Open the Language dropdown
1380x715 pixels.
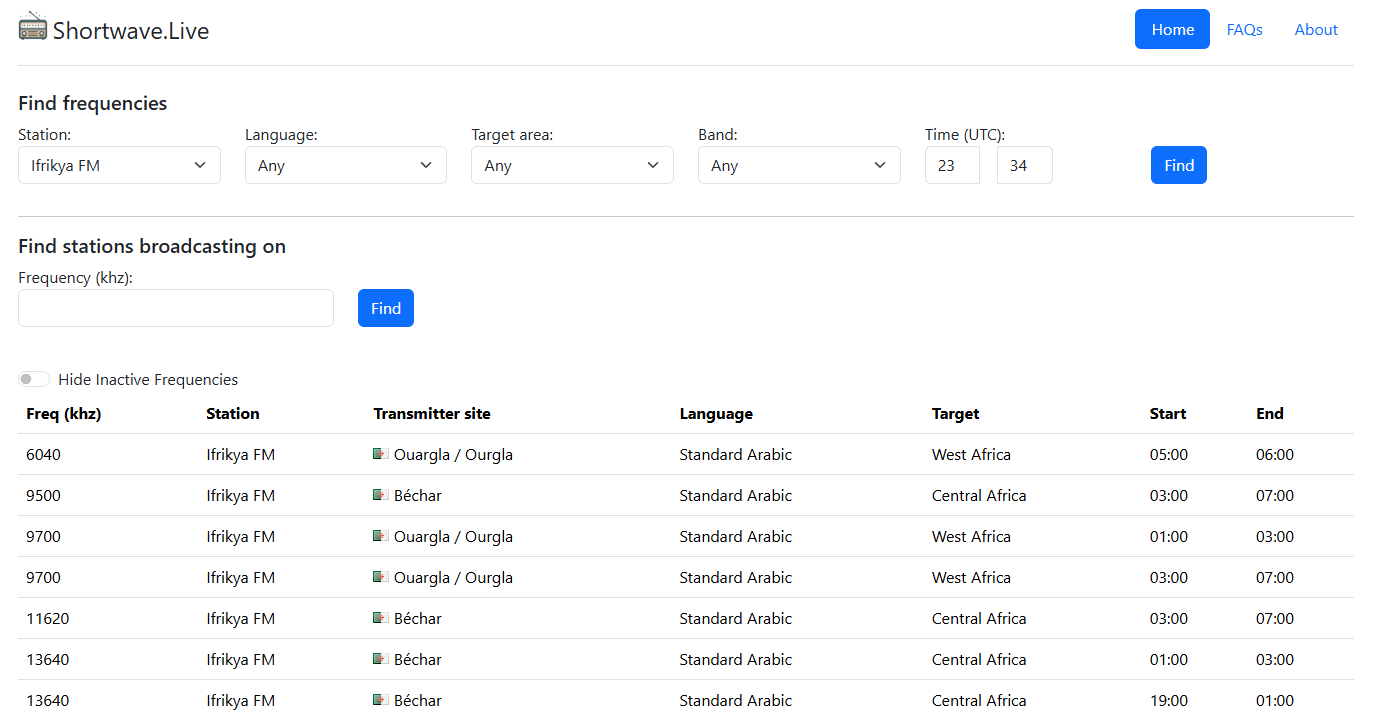click(346, 165)
